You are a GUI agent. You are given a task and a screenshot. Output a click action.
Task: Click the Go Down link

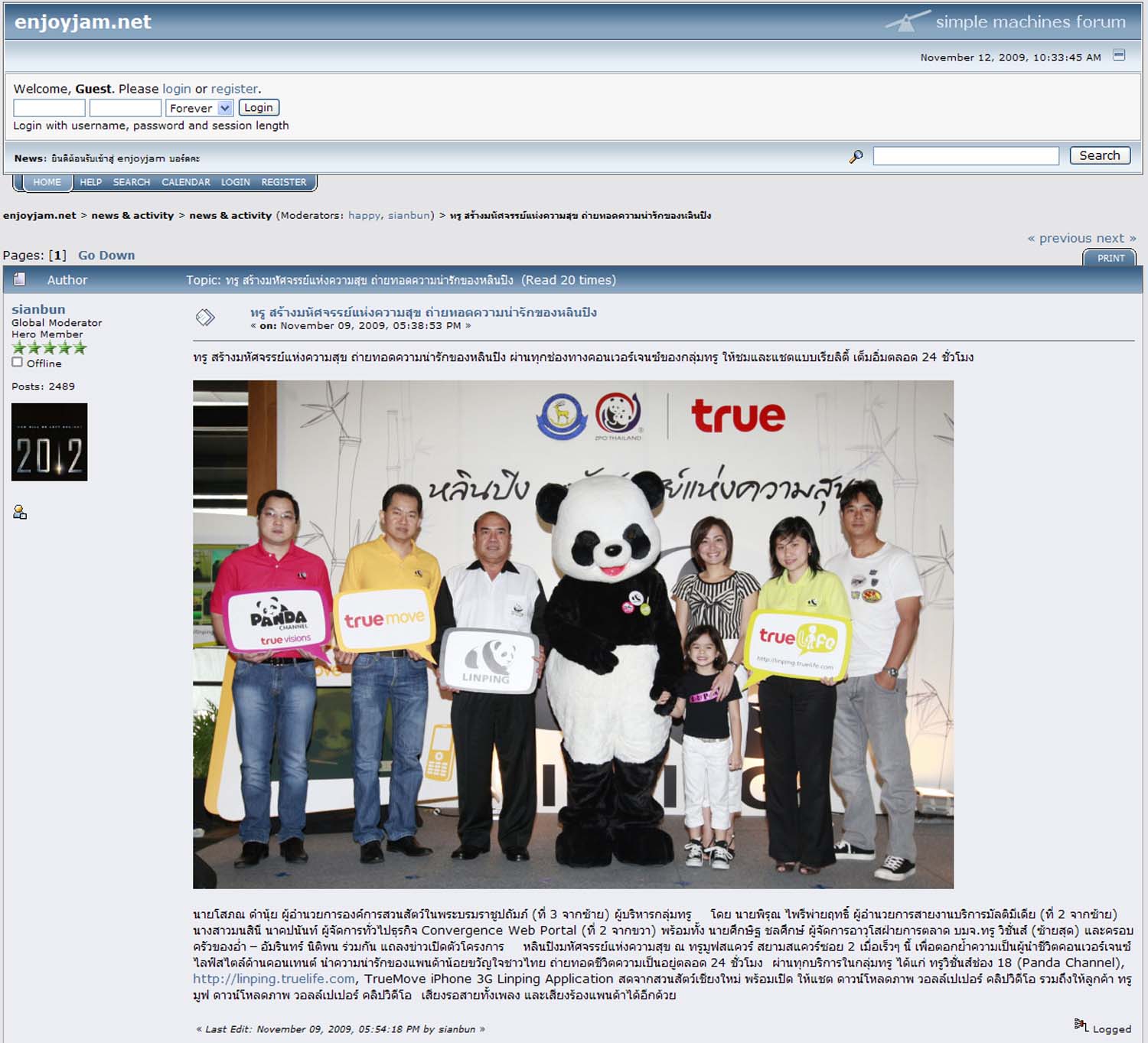click(x=106, y=256)
